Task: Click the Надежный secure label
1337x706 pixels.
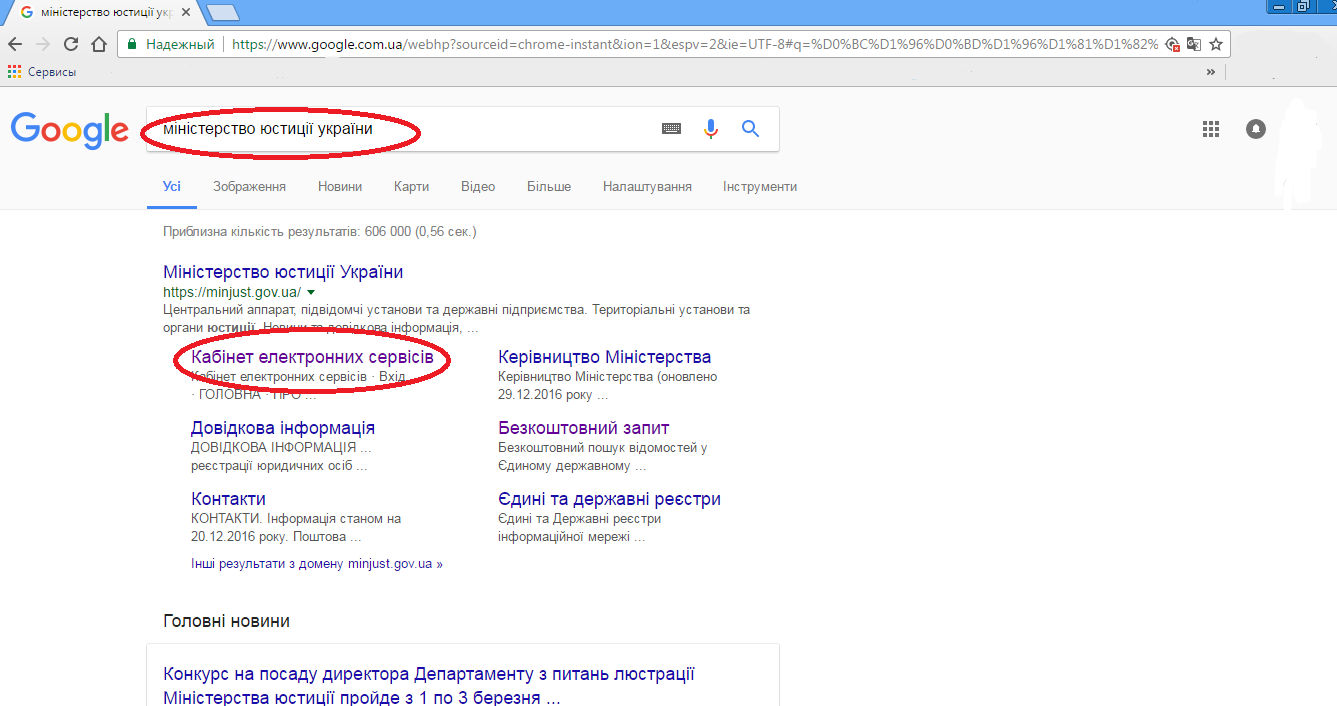Action: point(181,44)
